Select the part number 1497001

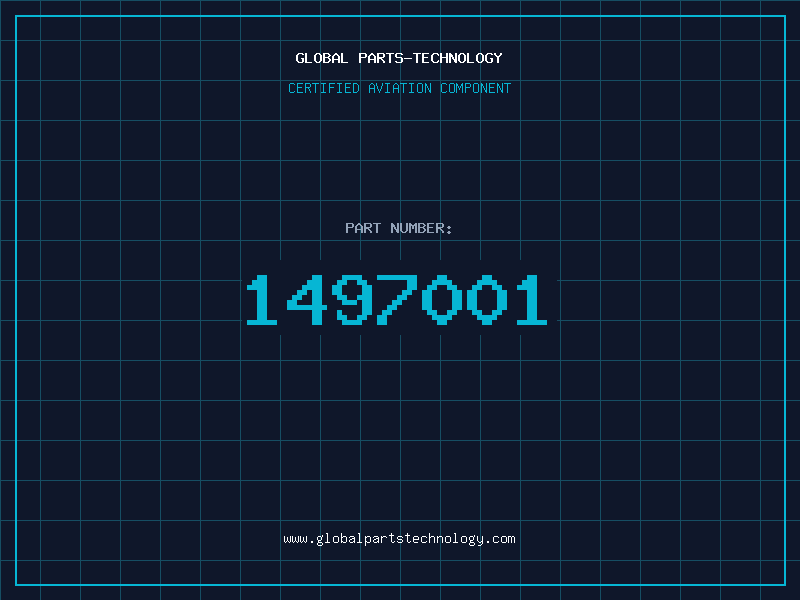pos(397,299)
